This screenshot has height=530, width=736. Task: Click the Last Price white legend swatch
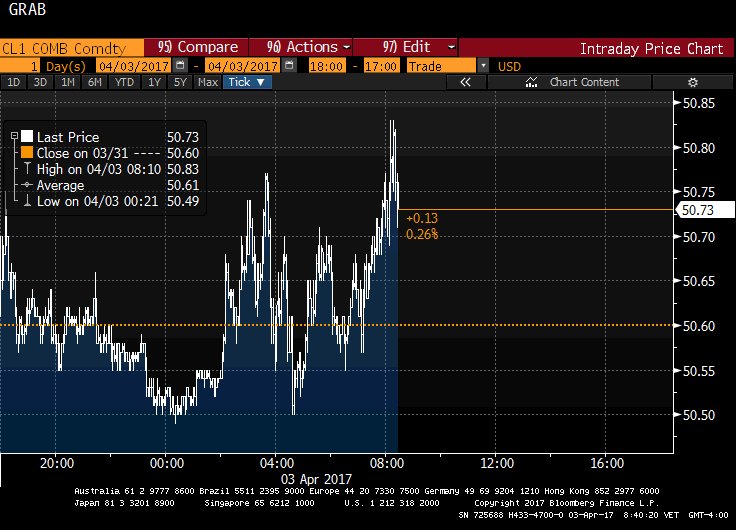27,137
